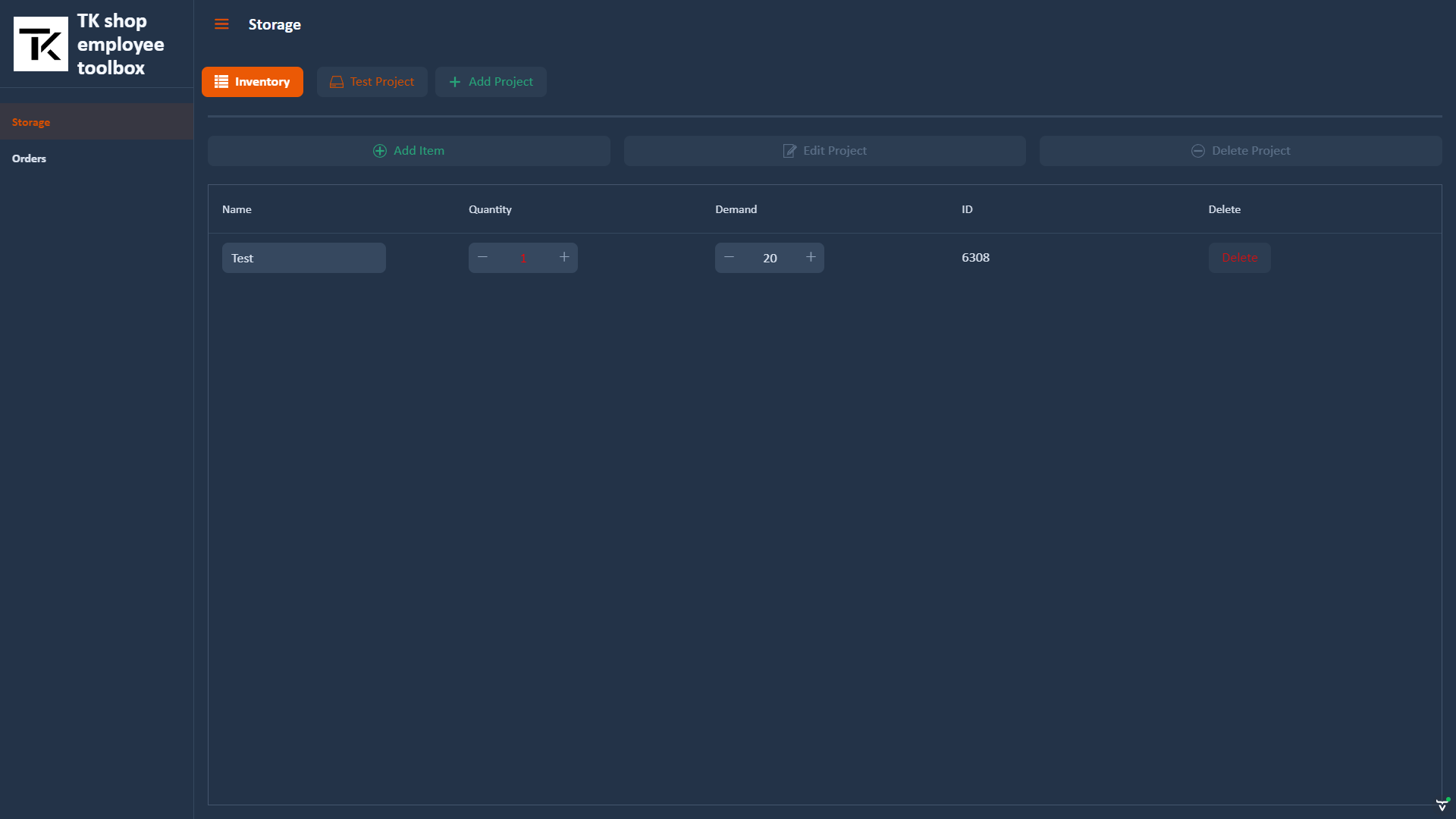
Task: Open the hamburger navigation menu
Action: (221, 24)
